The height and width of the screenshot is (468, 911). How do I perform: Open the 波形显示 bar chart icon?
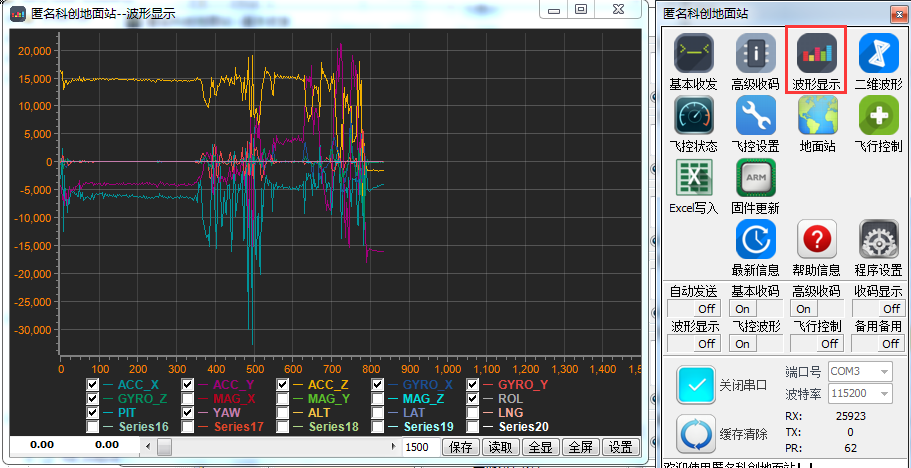[x=816, y=52]
